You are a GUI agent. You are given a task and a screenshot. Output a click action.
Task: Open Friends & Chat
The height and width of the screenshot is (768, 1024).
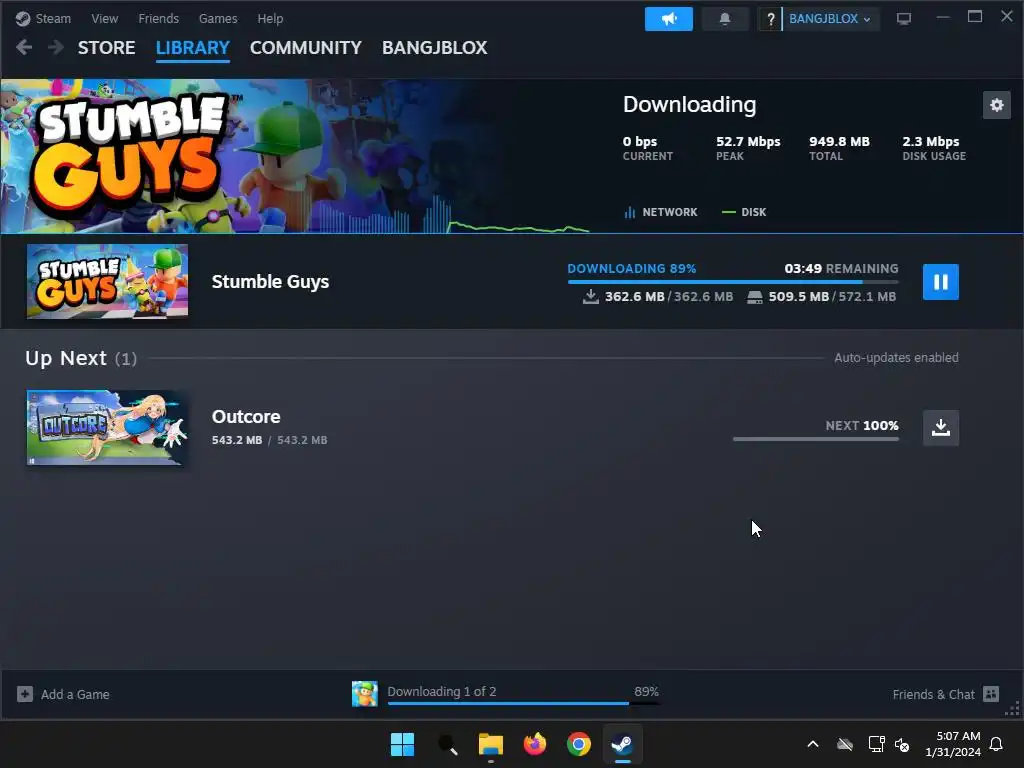[933, 694]
